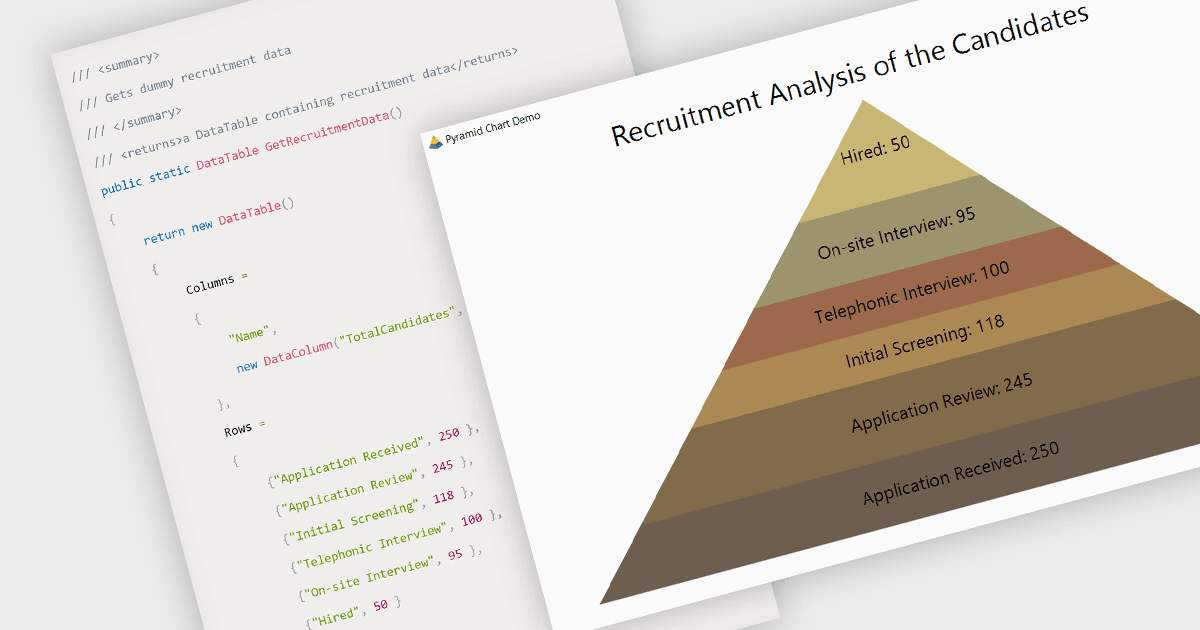Viewport: 1200px width, 630px height.
Task: Click 'return new DataTable()' code line
Action: click(x=217, y=220)
